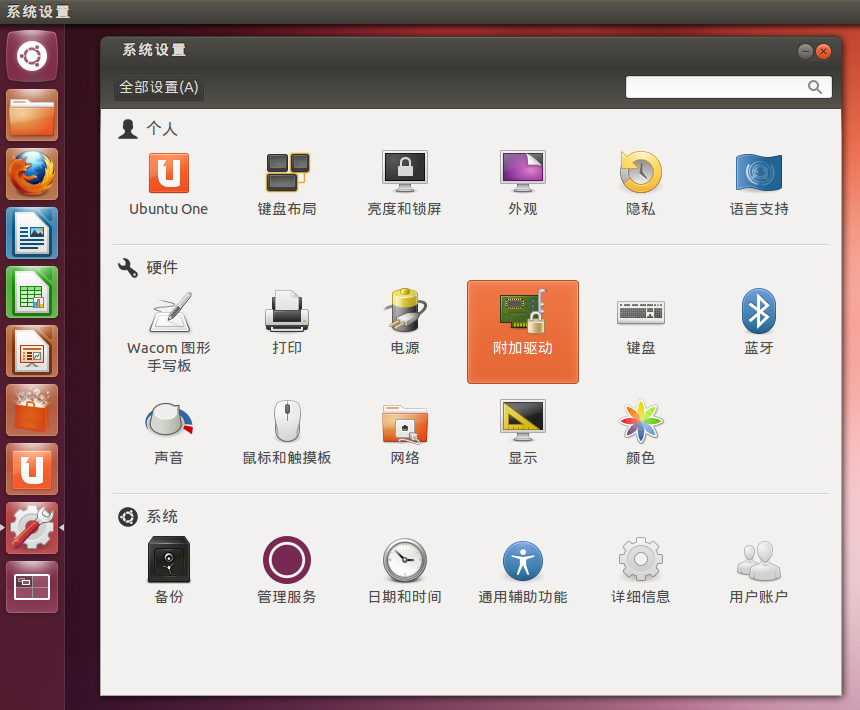Click 系统设置 in the top panel

pos(38,12)
